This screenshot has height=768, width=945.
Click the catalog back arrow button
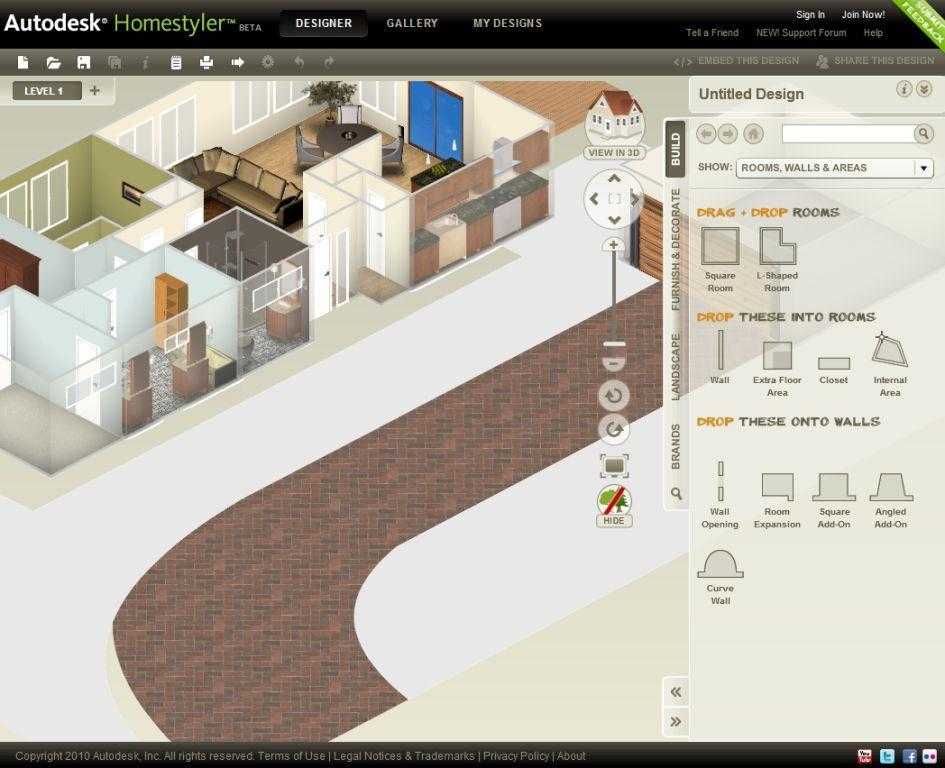(x=706, y=134)
